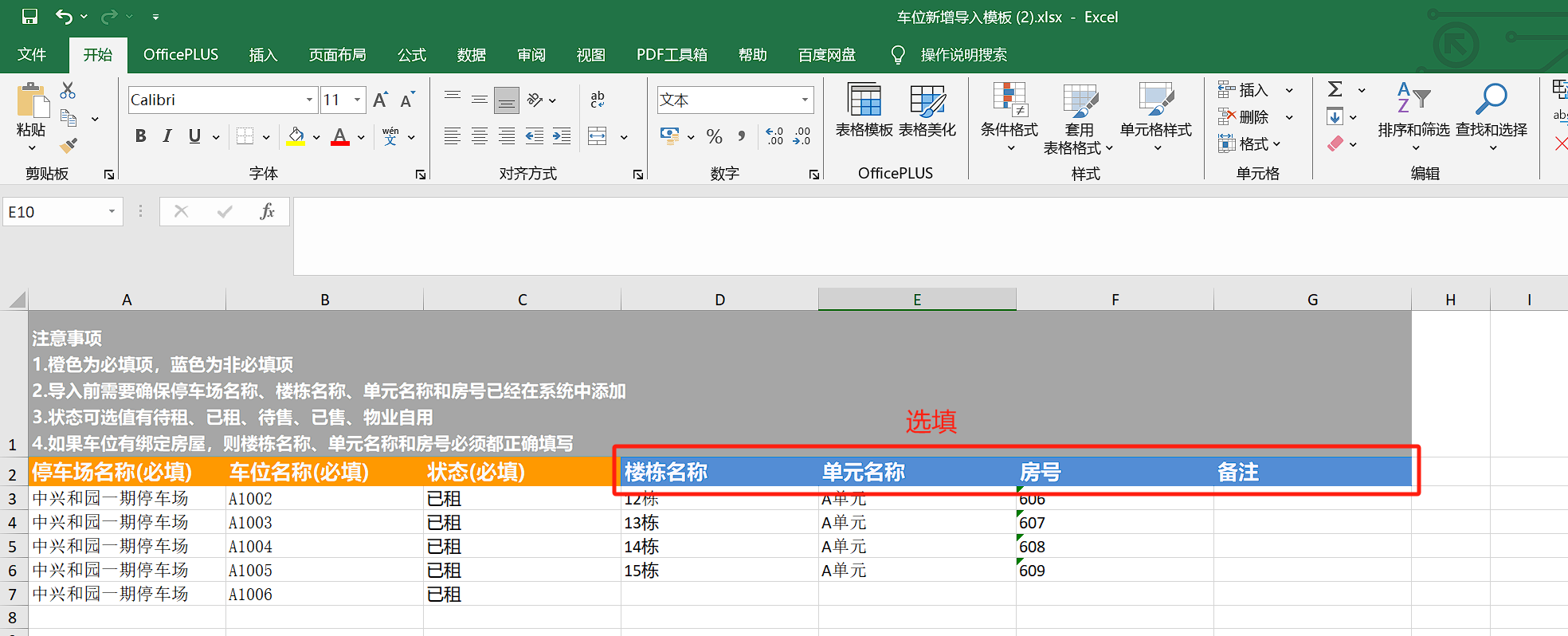Apply yellow fill color to cell
This screenshot has width=1568, height=636.
pyautogui.click(x=296, y=136)
